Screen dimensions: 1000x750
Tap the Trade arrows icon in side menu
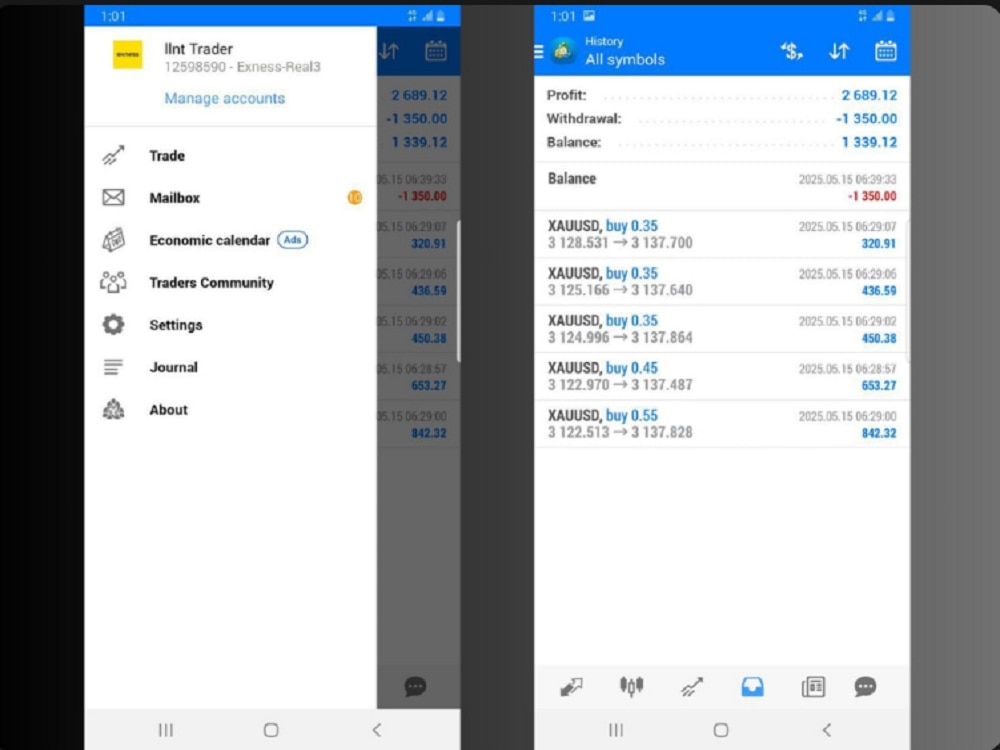114,156
